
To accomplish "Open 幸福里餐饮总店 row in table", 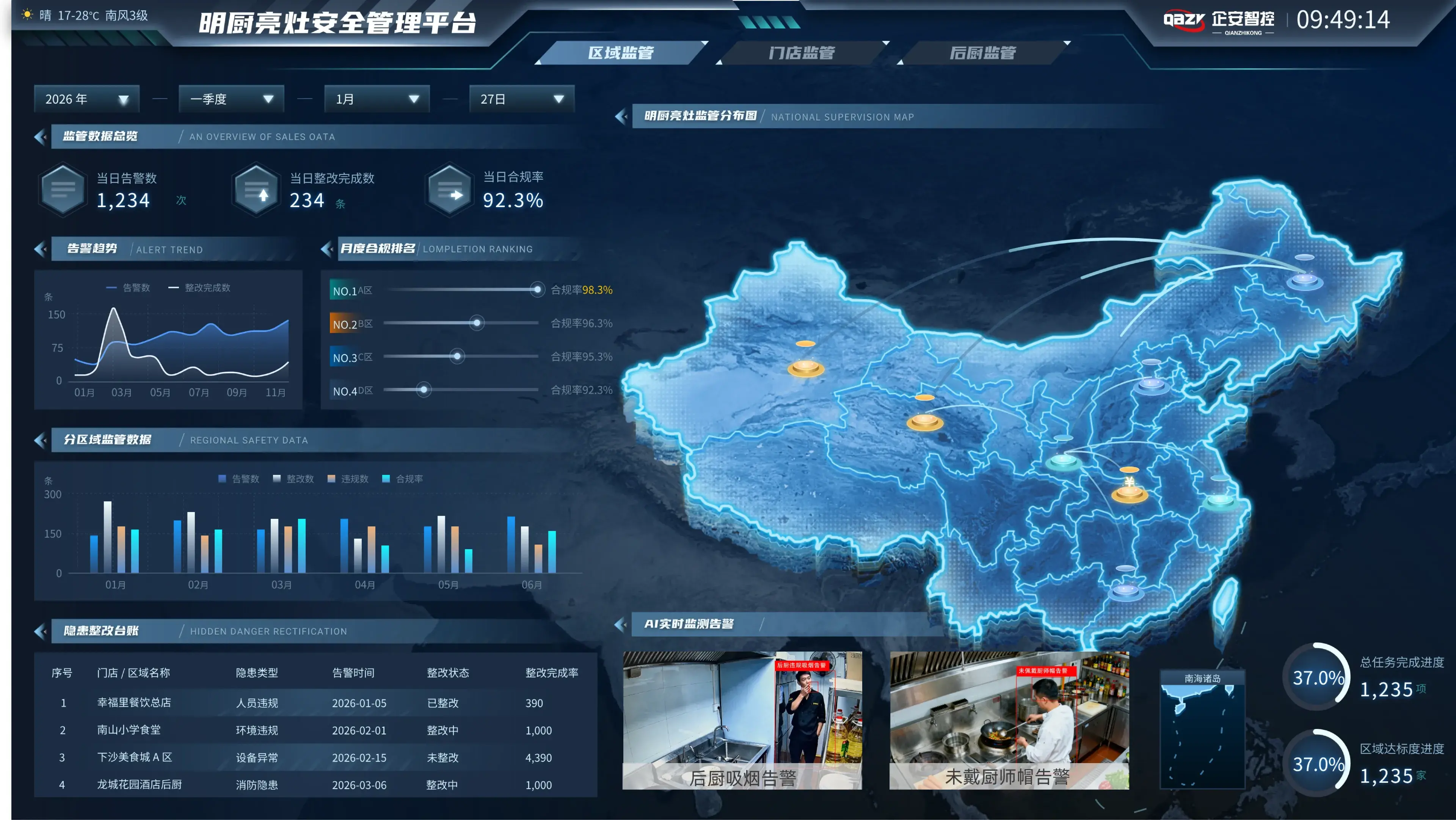I will tap(134, 702).
